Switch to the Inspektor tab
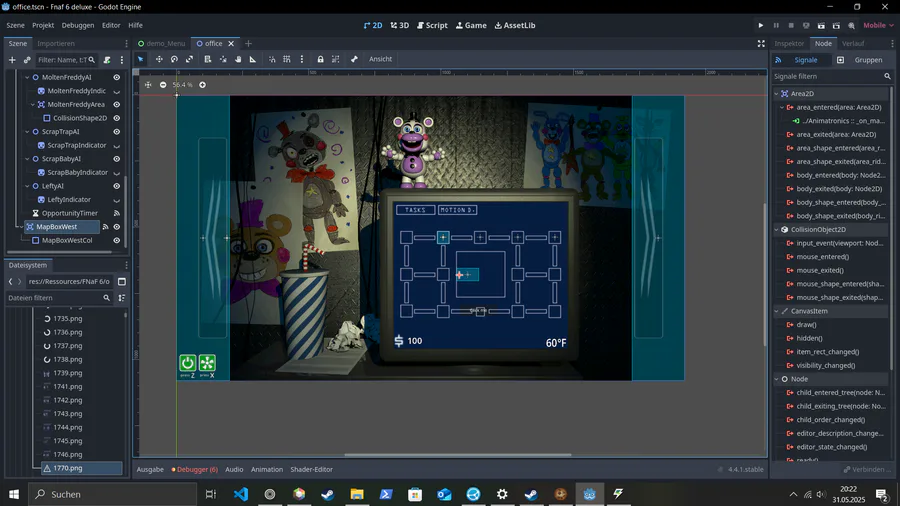This screenshot has height=506, width=900. [x=789, y=44]
